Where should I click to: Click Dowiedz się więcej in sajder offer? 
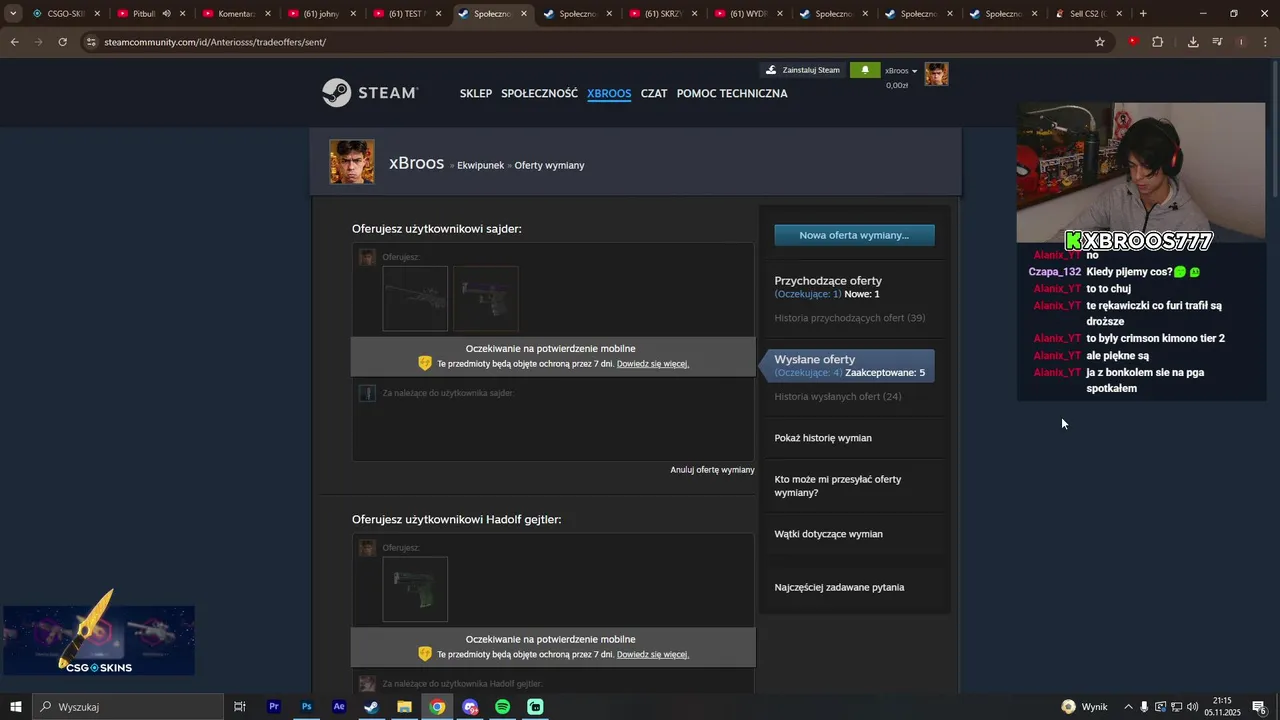pos(653,364)
